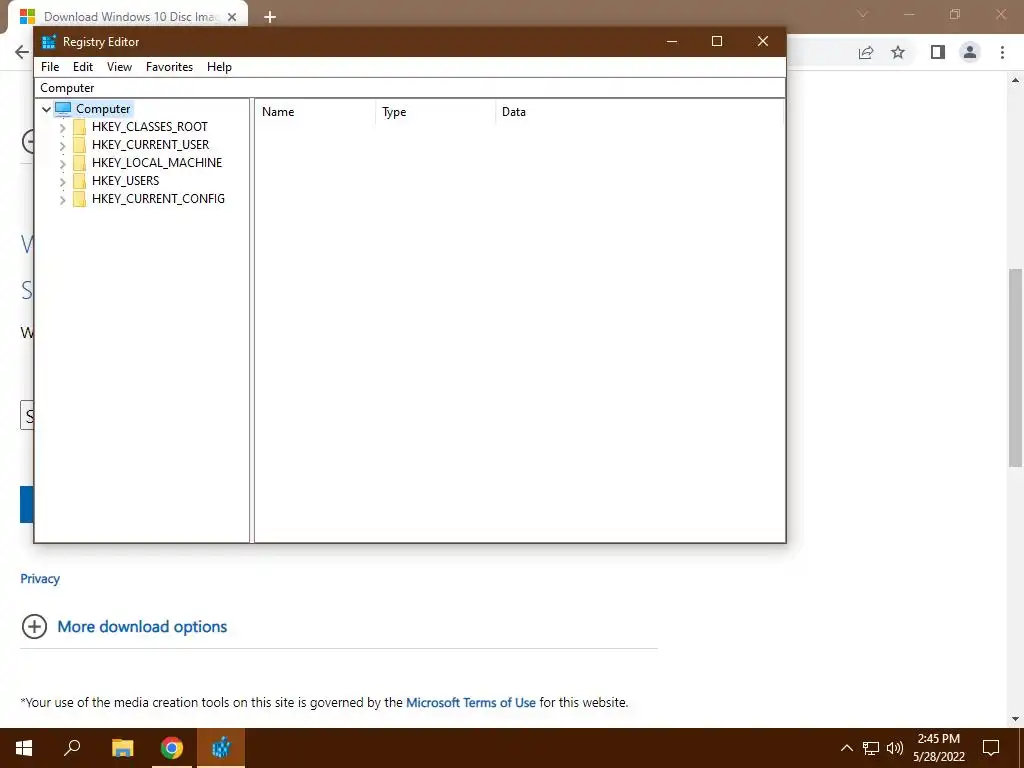1024x768 pixels.
Task: Click the page's vertical scrollbar thumb
Action: coord(1015,367)
